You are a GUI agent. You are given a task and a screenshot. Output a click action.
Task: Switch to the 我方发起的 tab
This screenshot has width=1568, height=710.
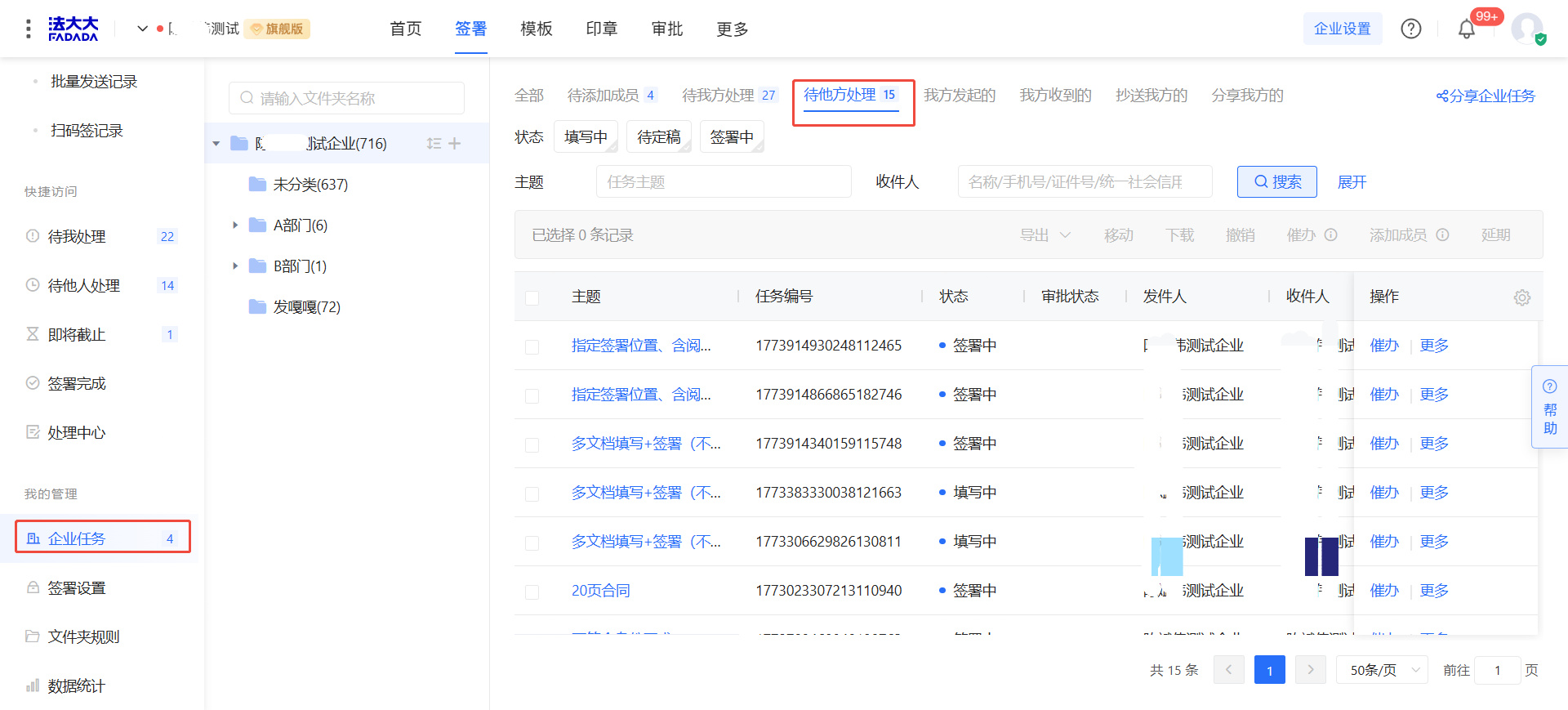960,96
